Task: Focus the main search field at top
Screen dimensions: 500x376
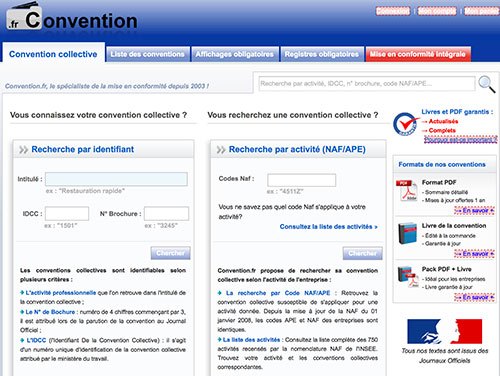Action: tap(367, 84)
